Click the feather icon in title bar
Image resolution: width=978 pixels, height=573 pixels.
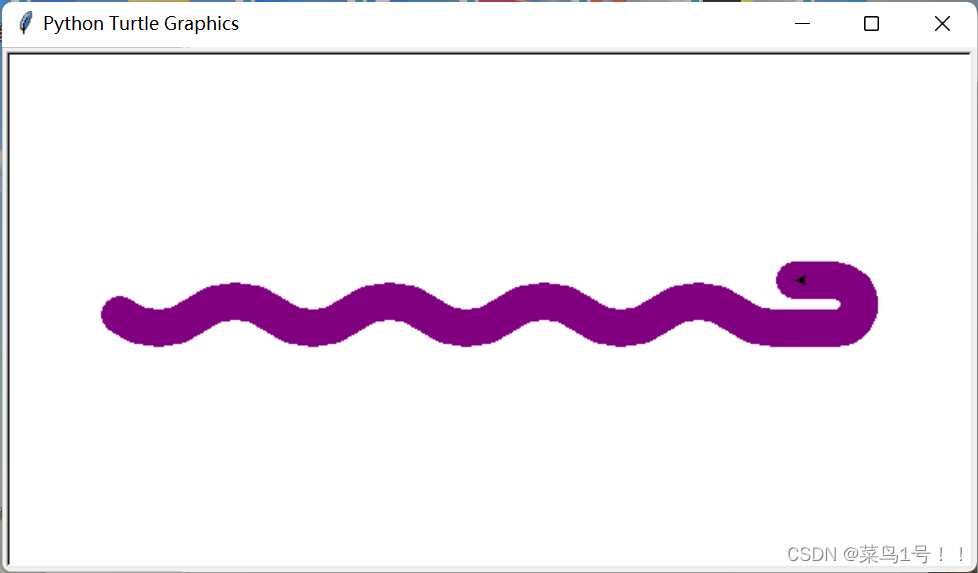point(25,24)
